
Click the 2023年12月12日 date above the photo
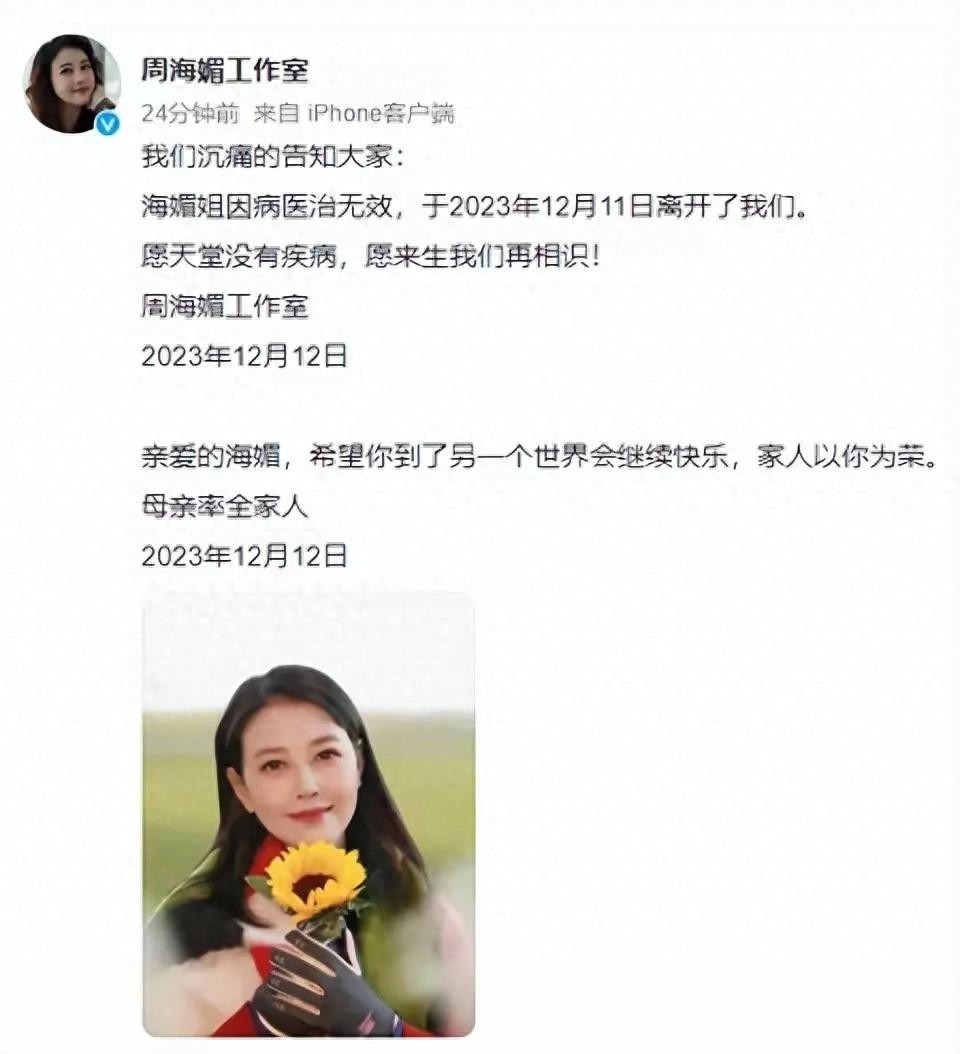click(x=244, y=556)
